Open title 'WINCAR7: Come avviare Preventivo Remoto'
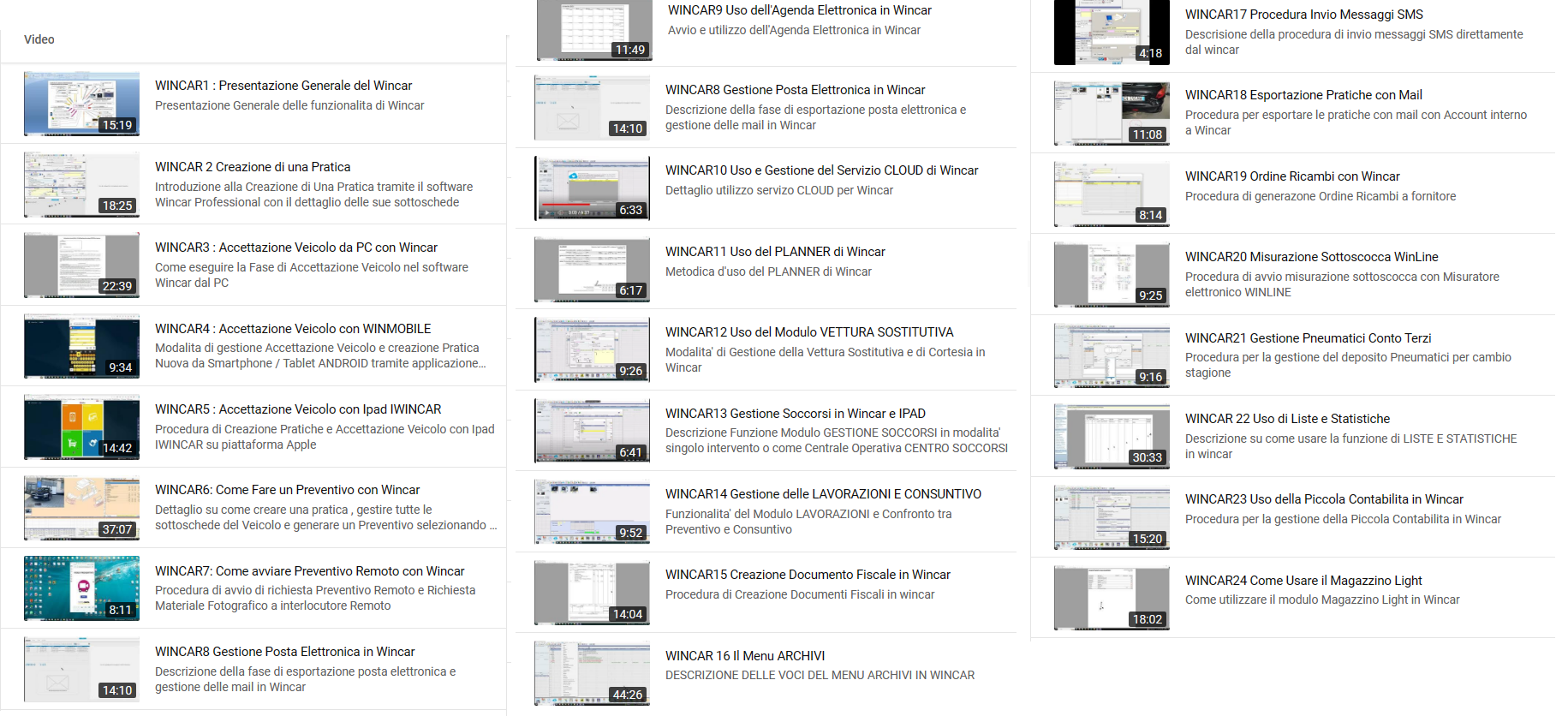This screenshot has width=1568, height=716. point(310,571)
